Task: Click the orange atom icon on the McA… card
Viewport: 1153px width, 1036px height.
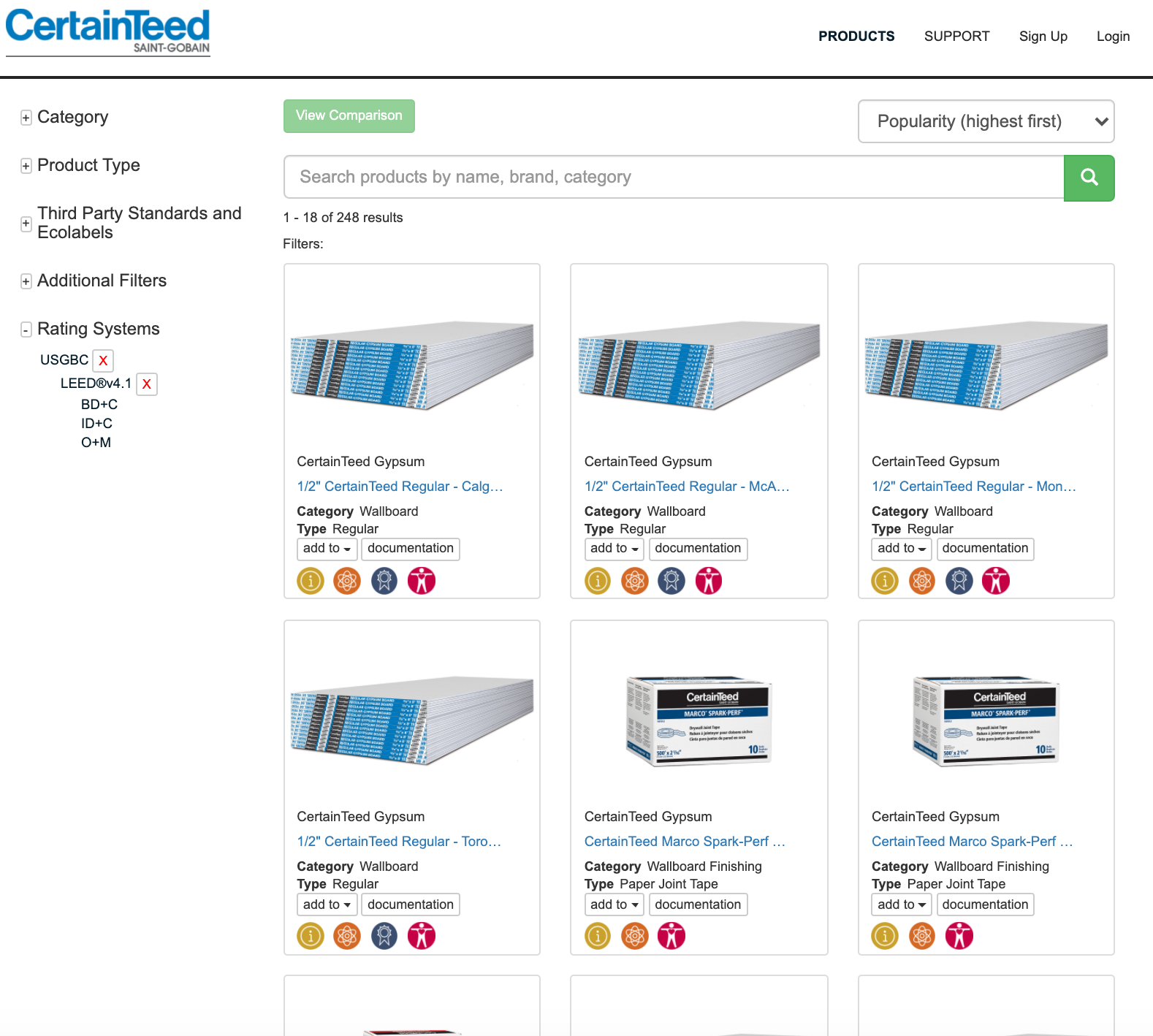Action: [635, 581]
